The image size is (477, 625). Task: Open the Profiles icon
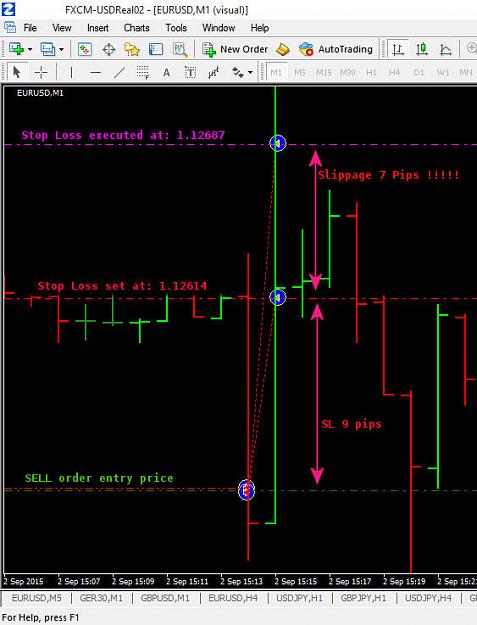point(48,49)
